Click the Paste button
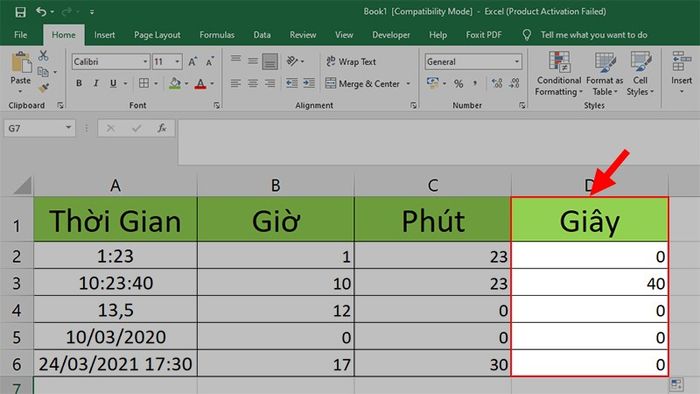The height and width of the screenshot is (394, 700). point(21,73)
